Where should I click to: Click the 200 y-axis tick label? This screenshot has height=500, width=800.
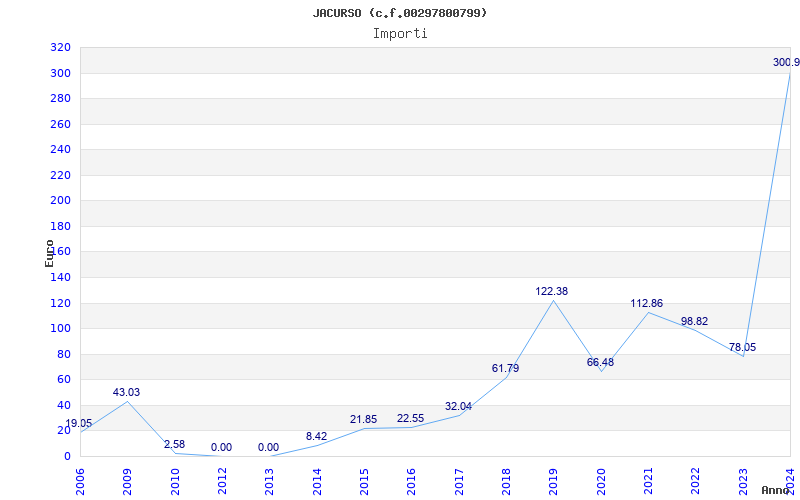pyautogui.click(x=60, y=201)
